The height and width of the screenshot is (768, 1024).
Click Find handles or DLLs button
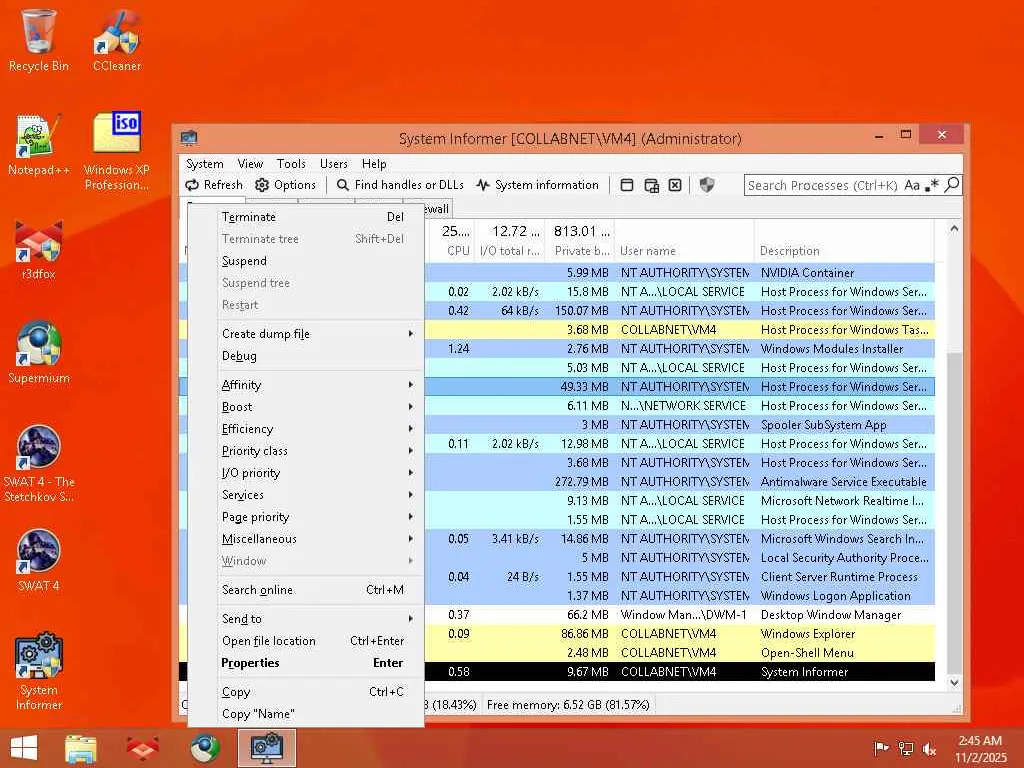click(x=400, y=185)
